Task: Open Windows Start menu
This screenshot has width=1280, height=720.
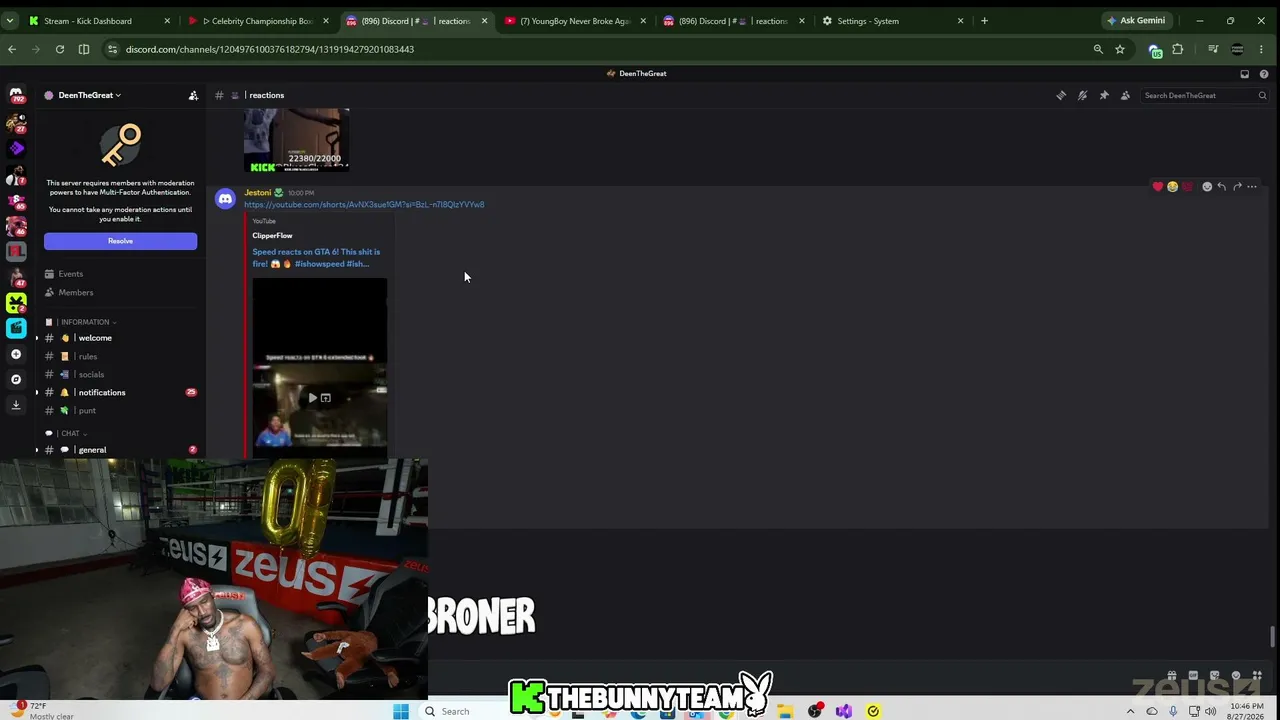Action: tap(401, 711)
